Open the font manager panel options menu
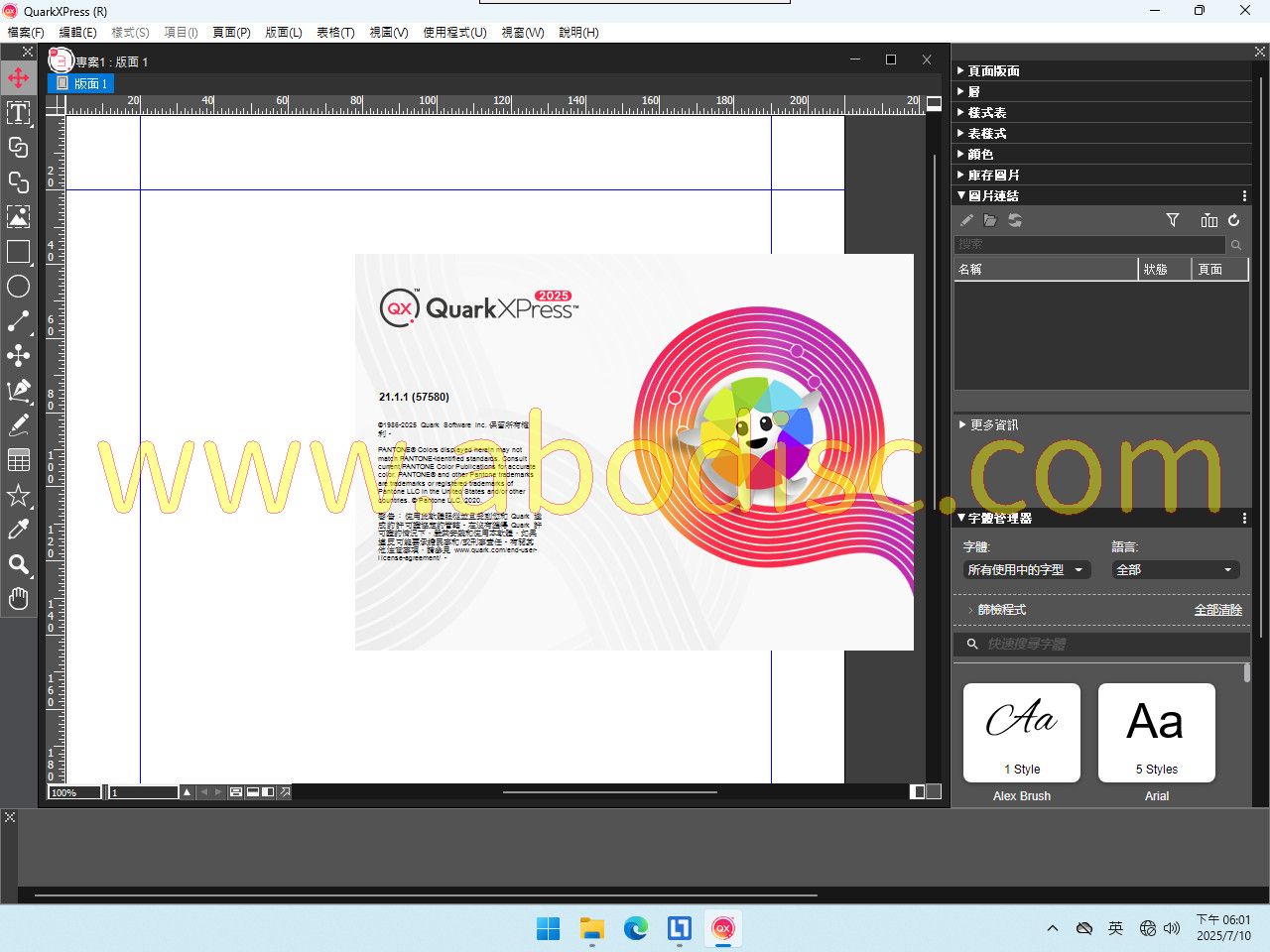This screenshot has height=952, width=1270. pos(1244,519)
